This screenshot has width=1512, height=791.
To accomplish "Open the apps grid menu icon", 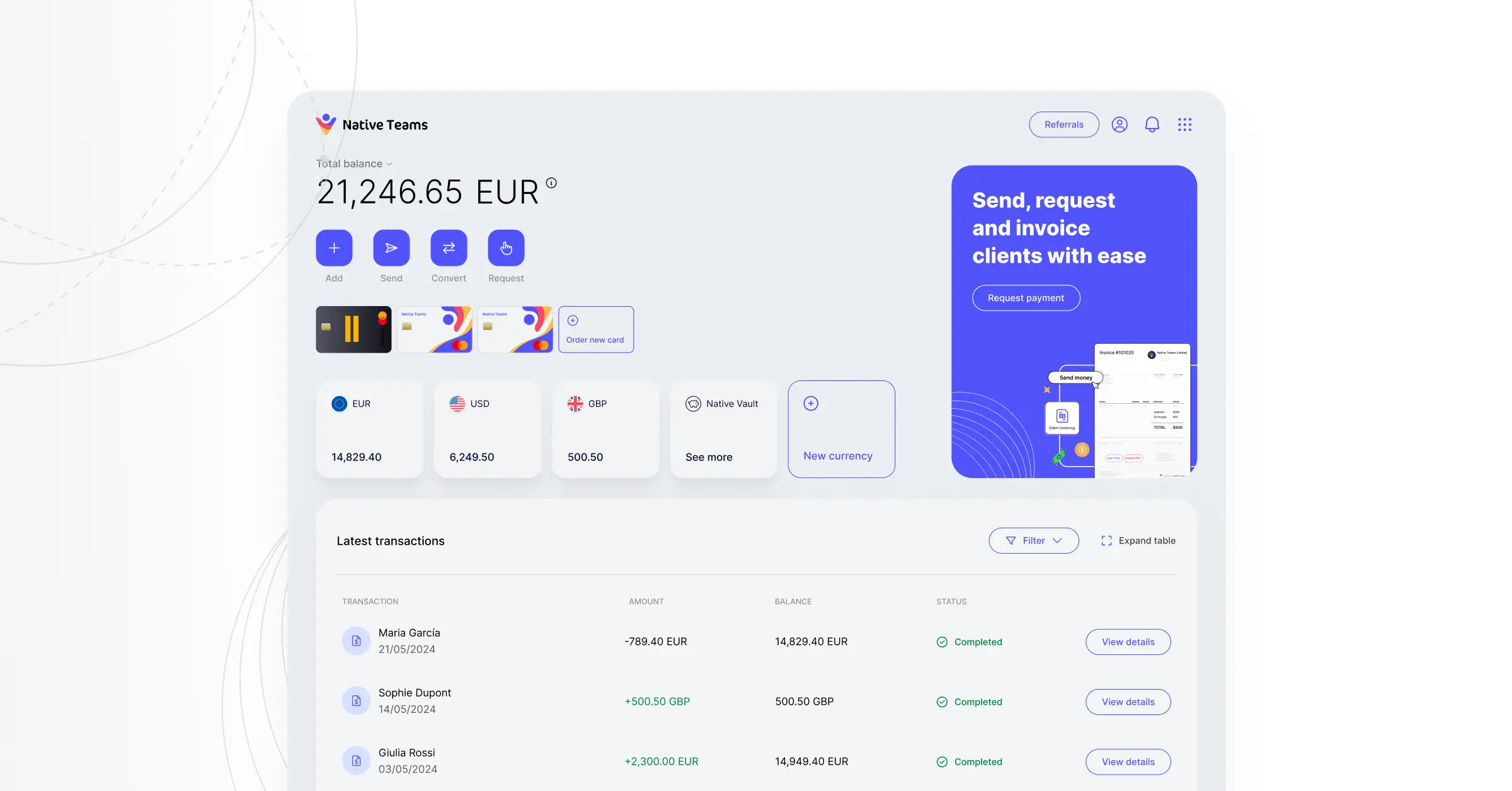I will click(1185, 124).
